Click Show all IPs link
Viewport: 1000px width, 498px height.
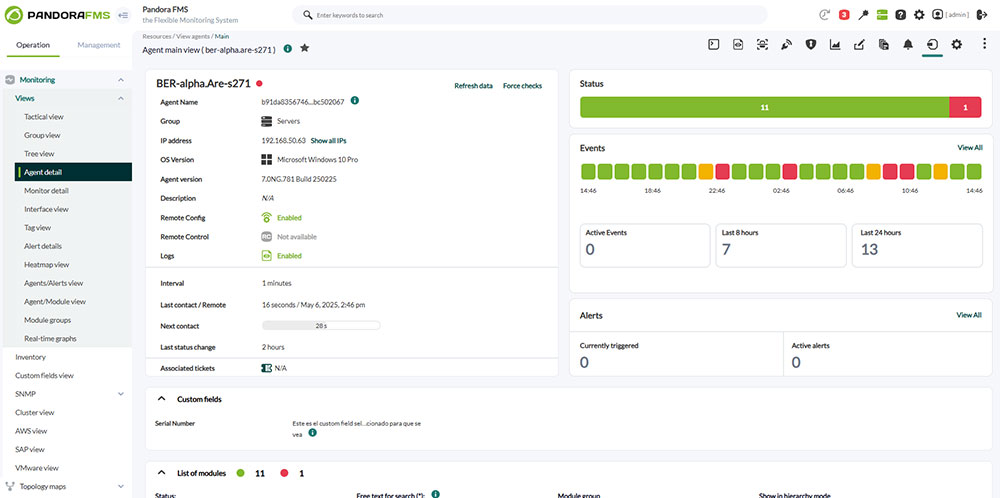click(328, 140)
